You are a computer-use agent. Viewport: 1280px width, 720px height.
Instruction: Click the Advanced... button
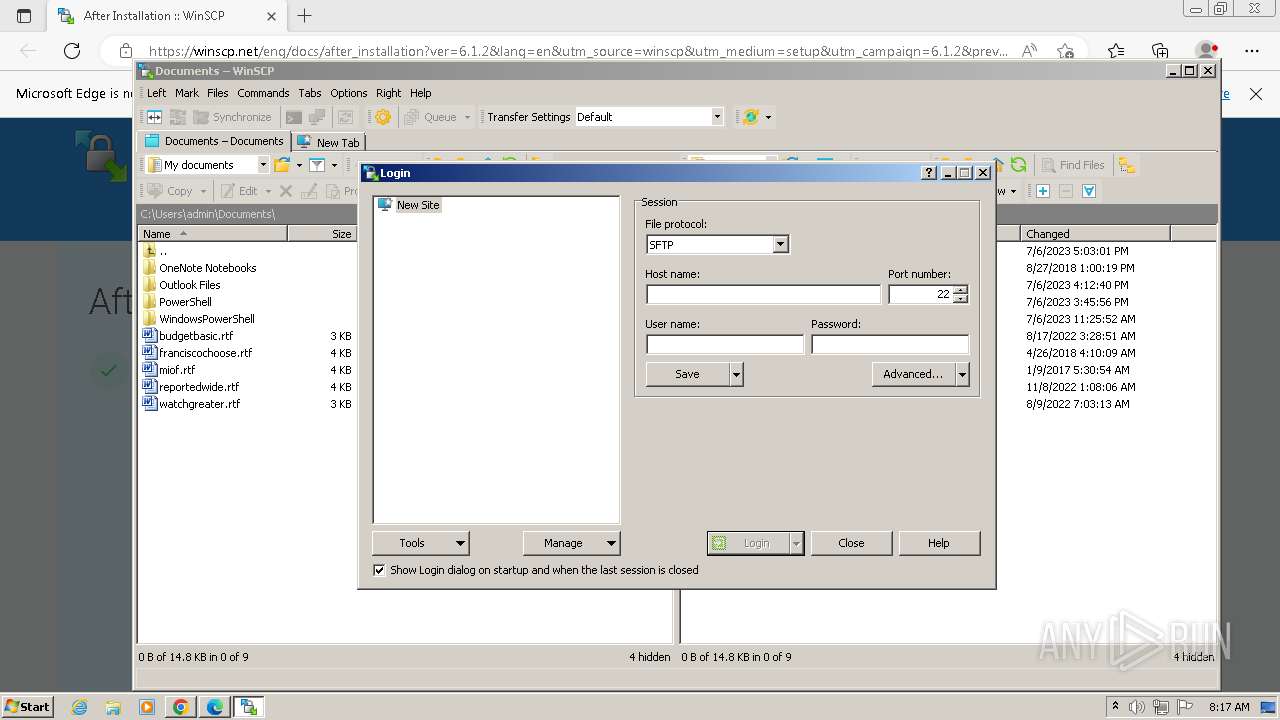pos(913,374)
